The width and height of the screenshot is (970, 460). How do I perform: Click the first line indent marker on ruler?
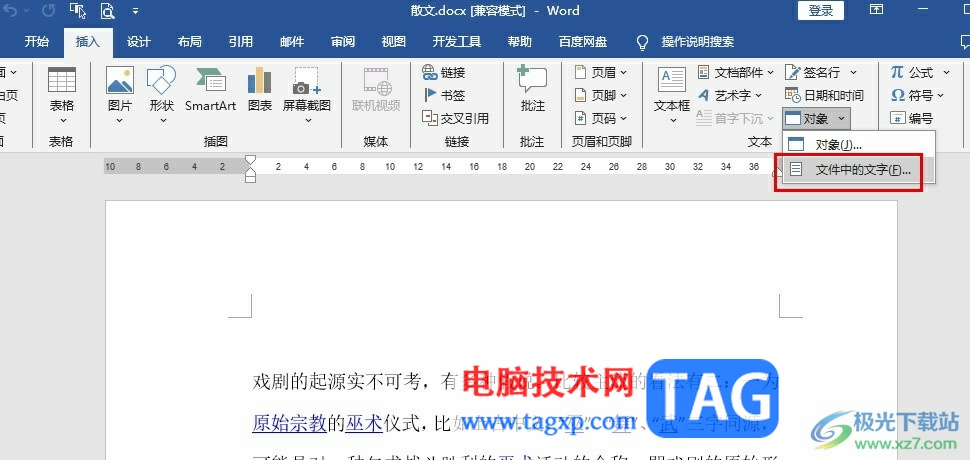[x=250, y=161]
